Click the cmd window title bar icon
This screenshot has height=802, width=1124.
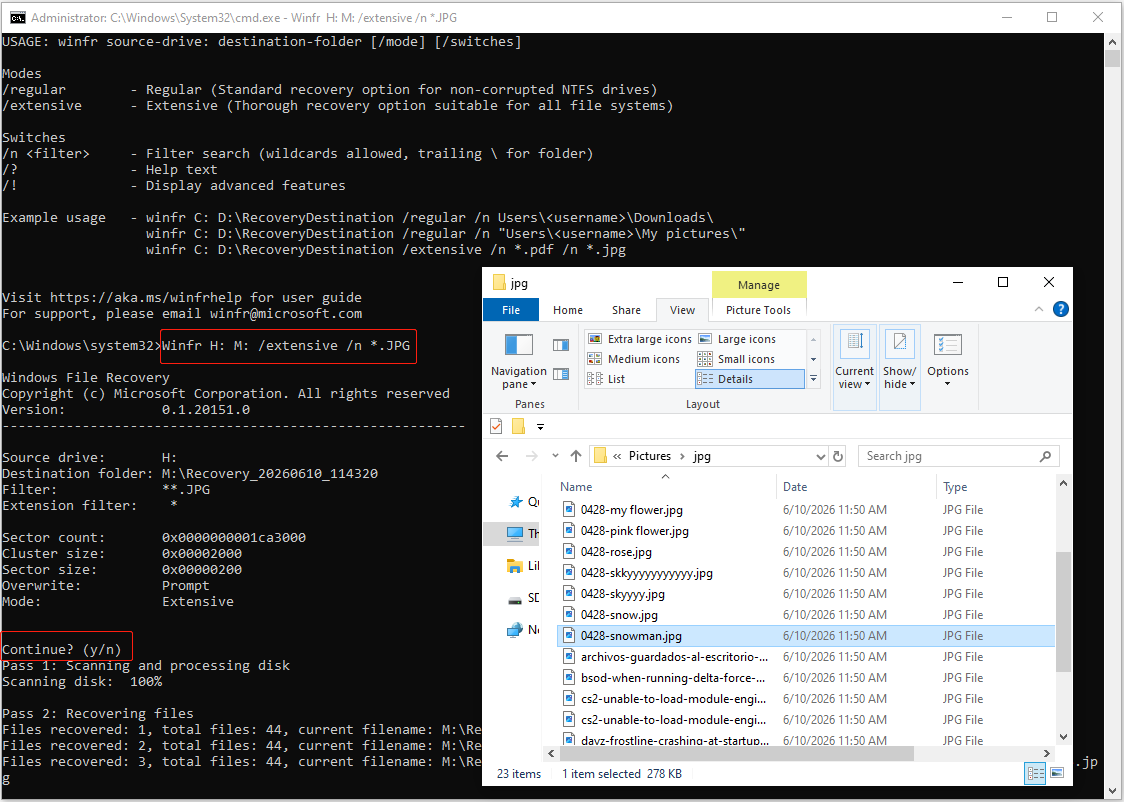coord(17,17)
